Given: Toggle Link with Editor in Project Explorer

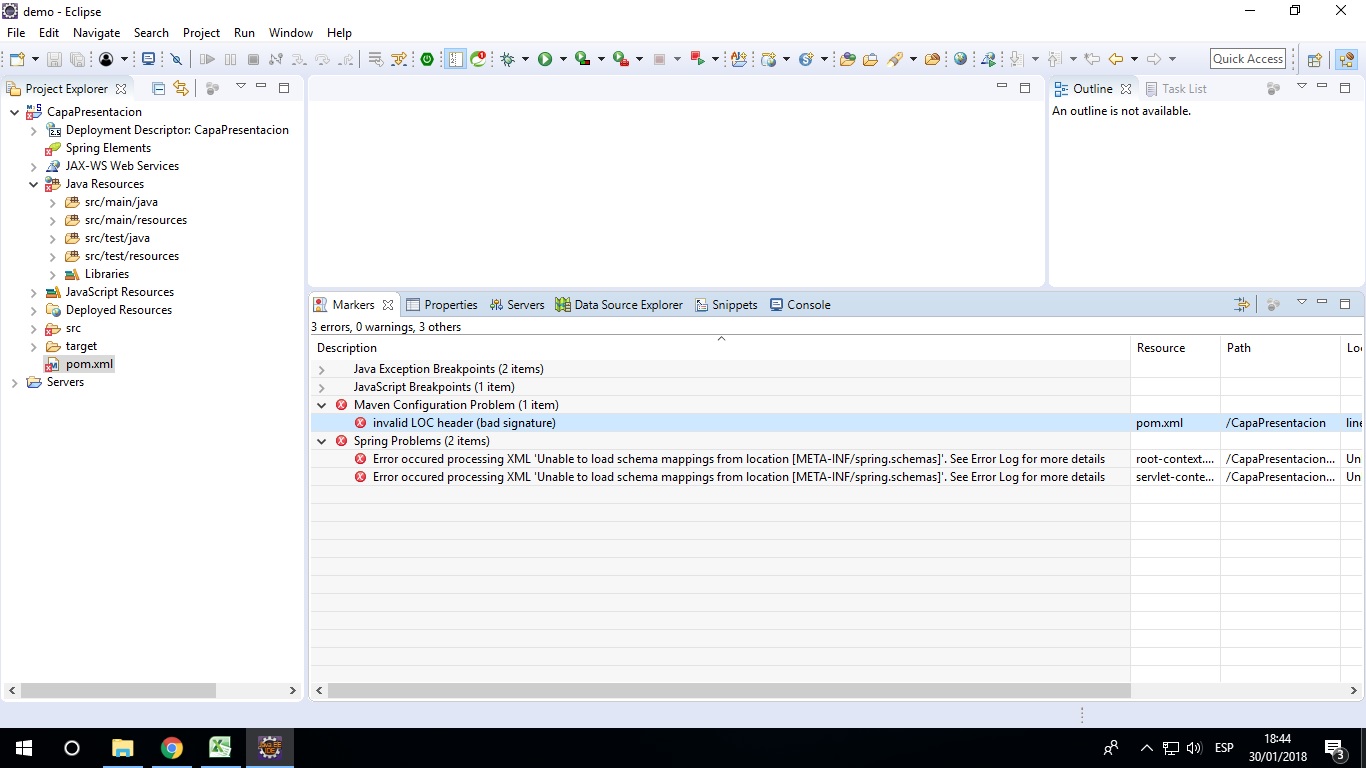Looking at the screenshot, I should click(x=181, y=88).
